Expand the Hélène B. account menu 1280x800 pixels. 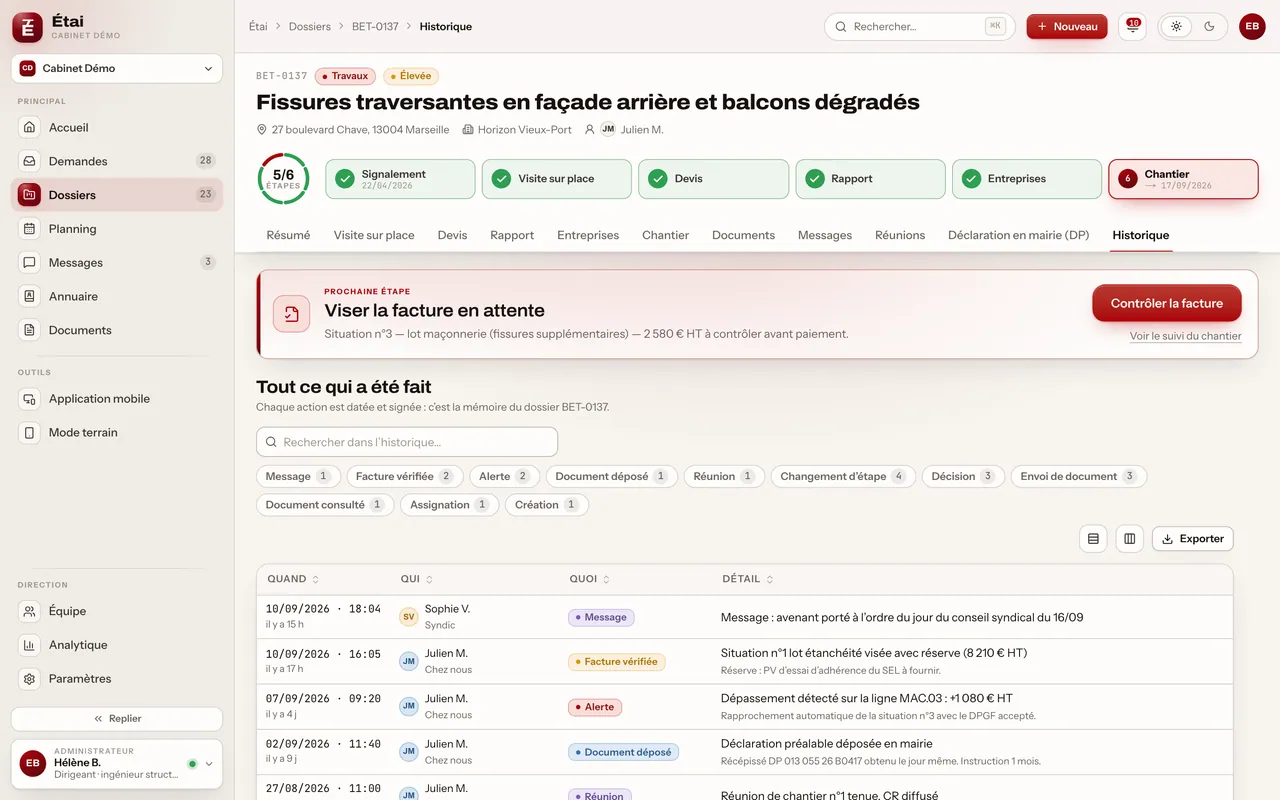click(x=117, y=763)
